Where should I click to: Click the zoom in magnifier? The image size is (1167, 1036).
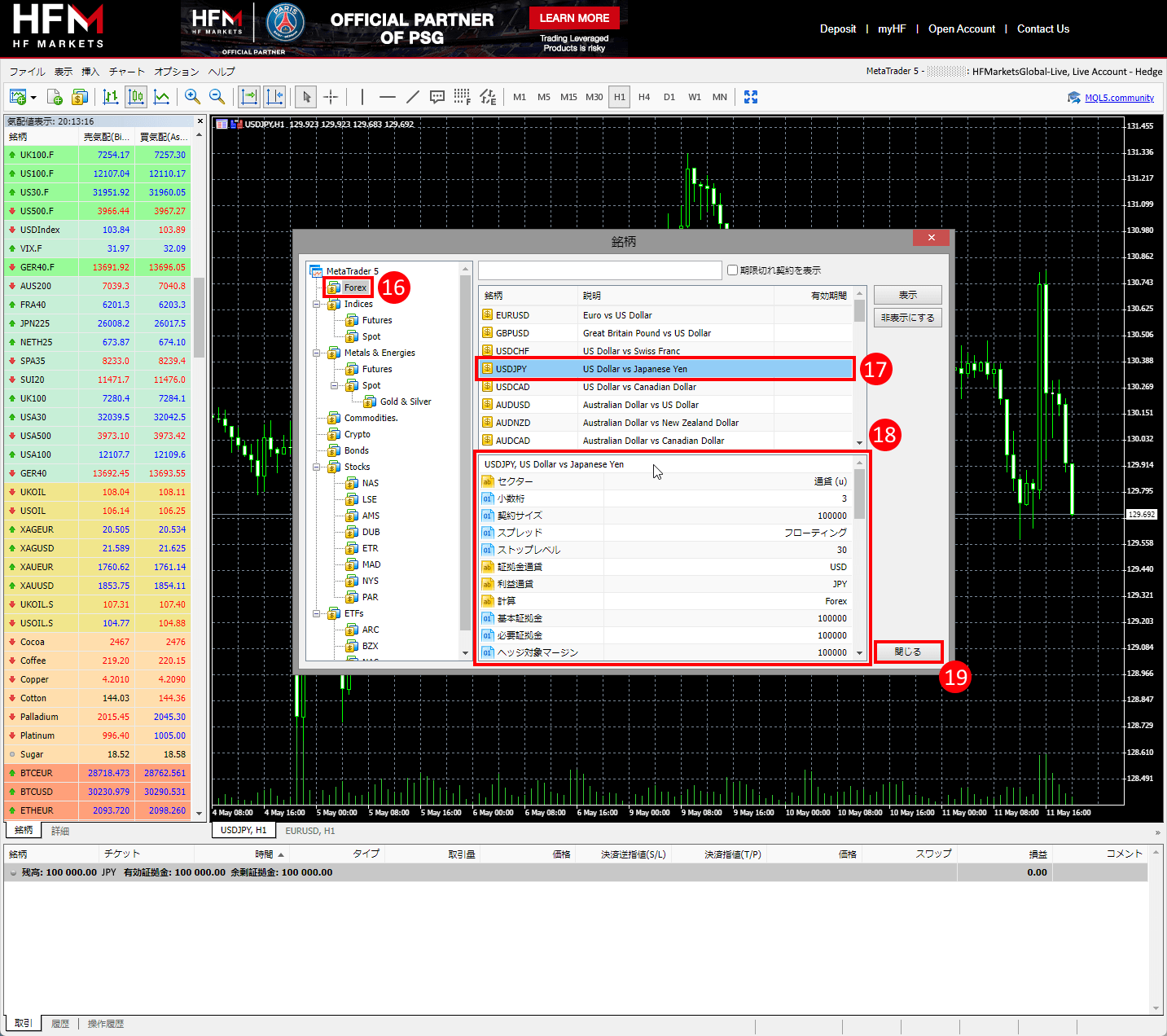(x=192, y=97)
